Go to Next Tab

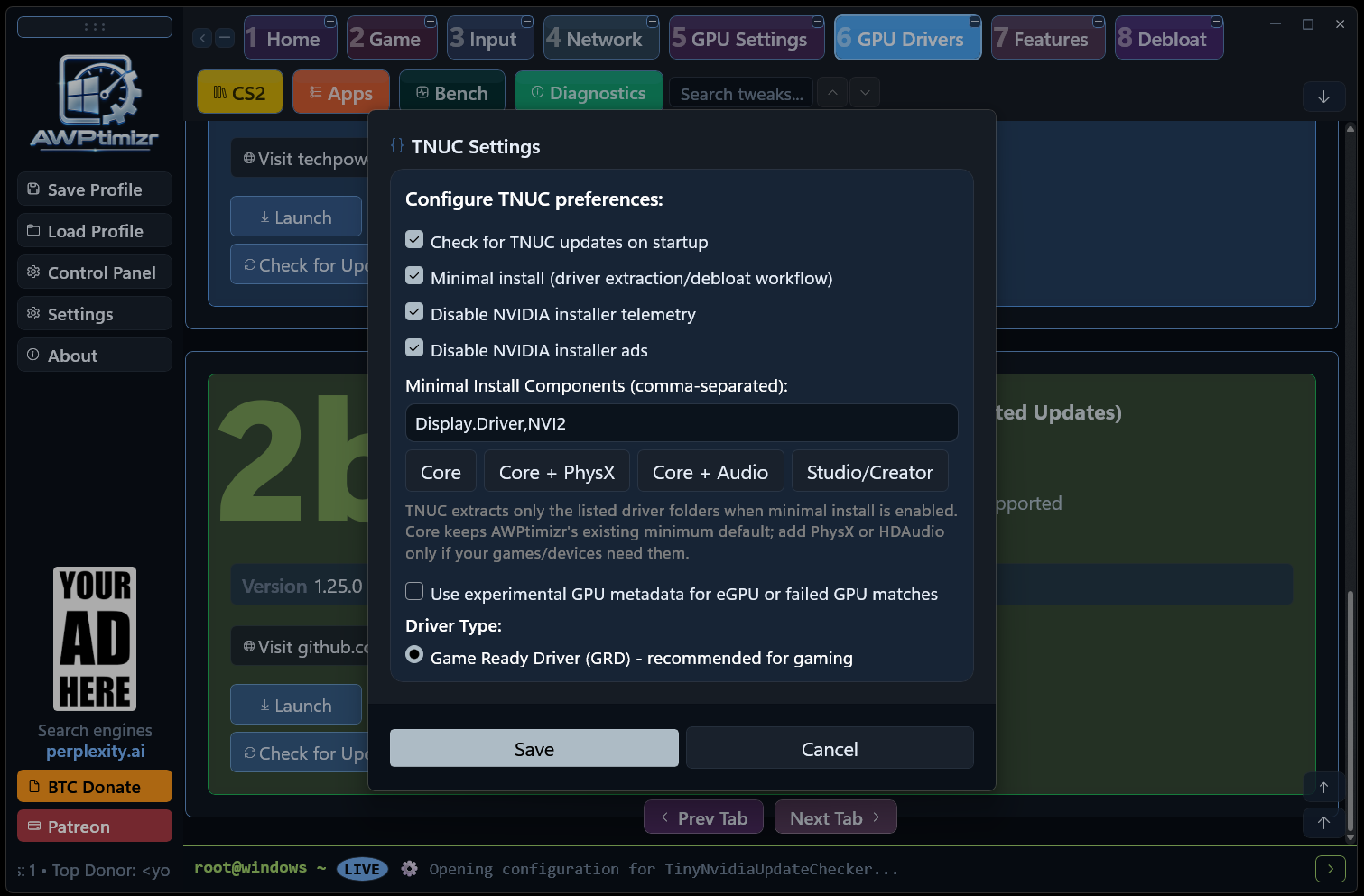point(835,817)
